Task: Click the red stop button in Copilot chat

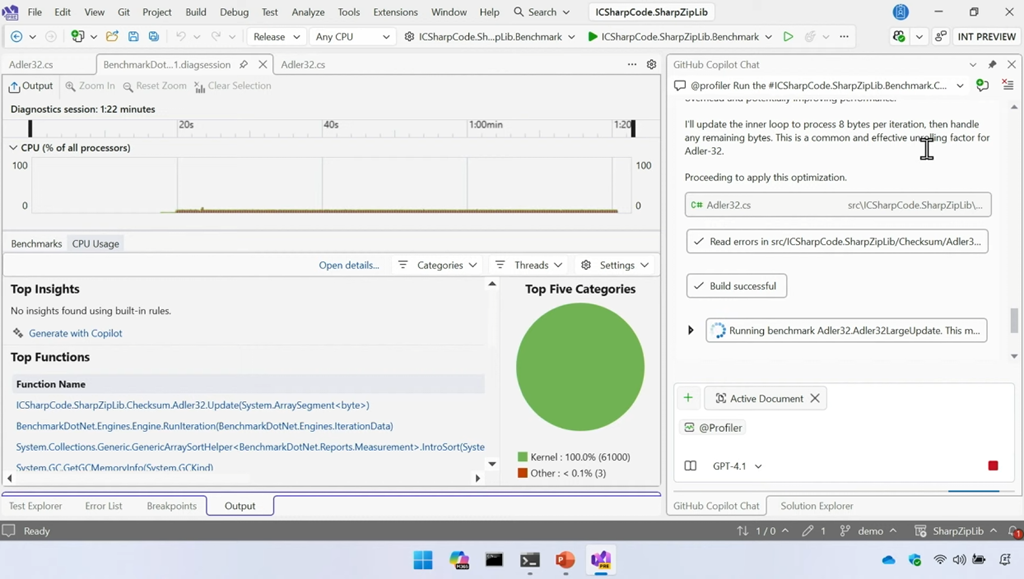Action: click(993, 466)
